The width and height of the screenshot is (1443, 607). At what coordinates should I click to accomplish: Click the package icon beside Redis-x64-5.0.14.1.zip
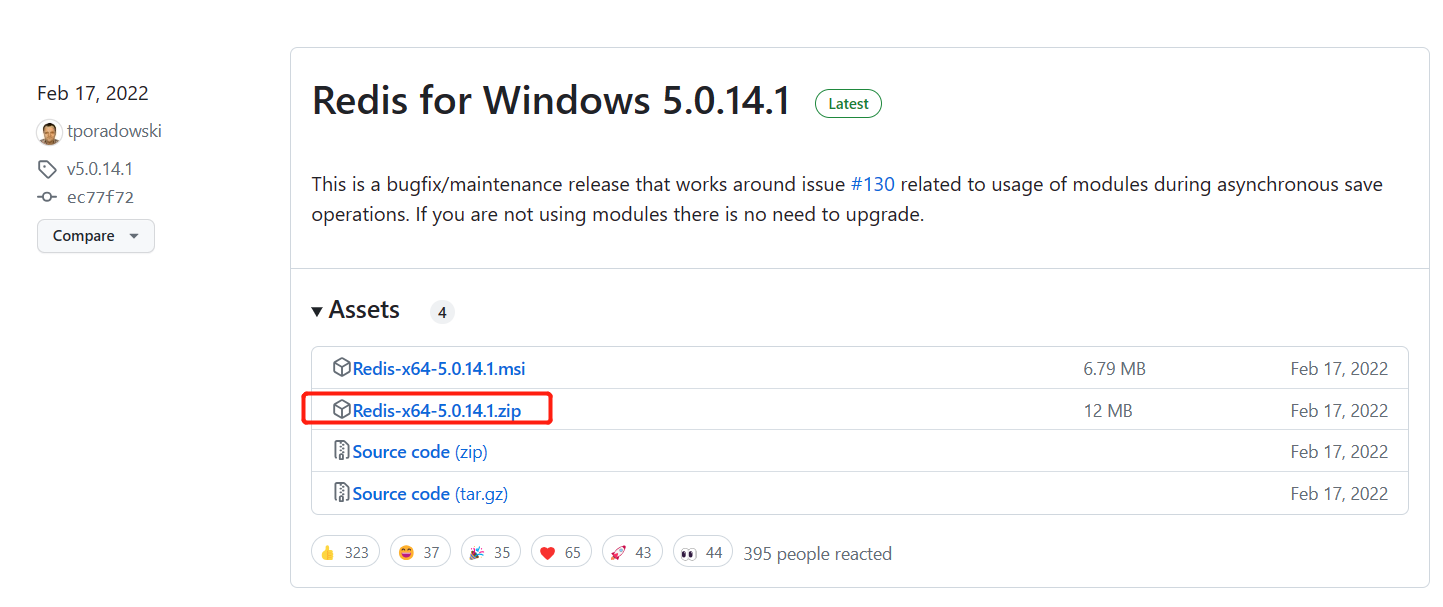coord(341,409)
